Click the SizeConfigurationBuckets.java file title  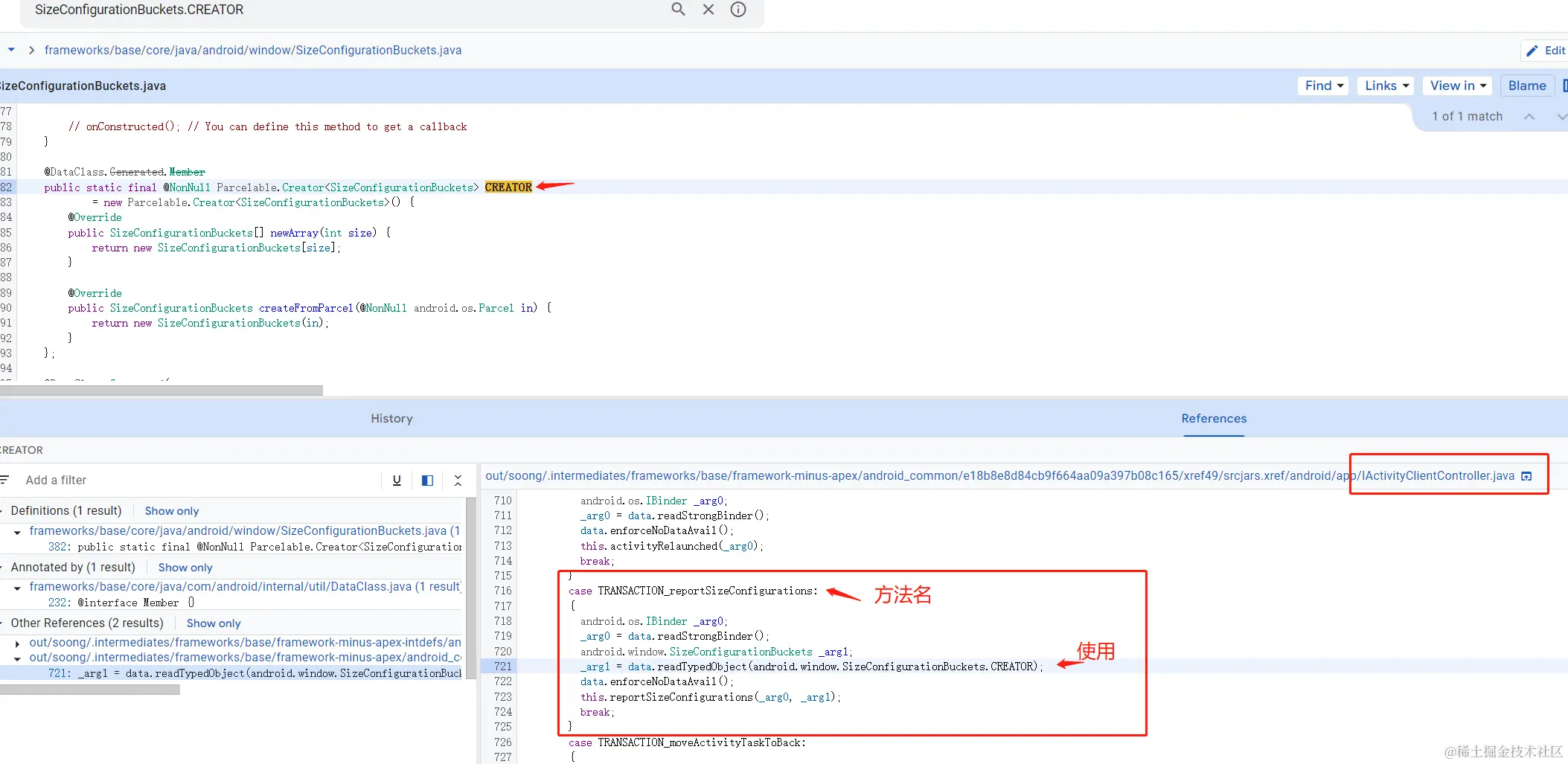[83, 86]
